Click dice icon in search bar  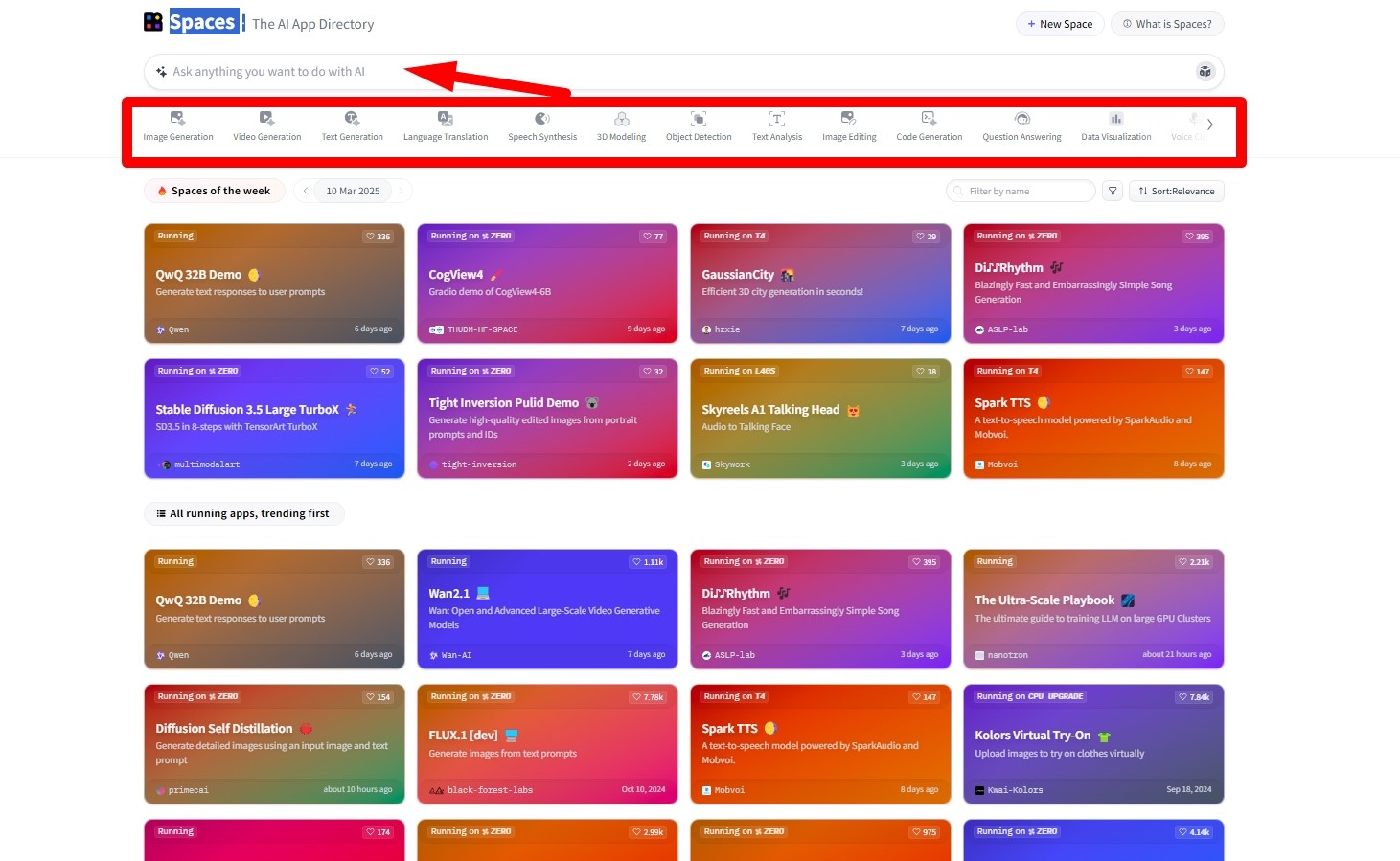tap(1205, 72)
